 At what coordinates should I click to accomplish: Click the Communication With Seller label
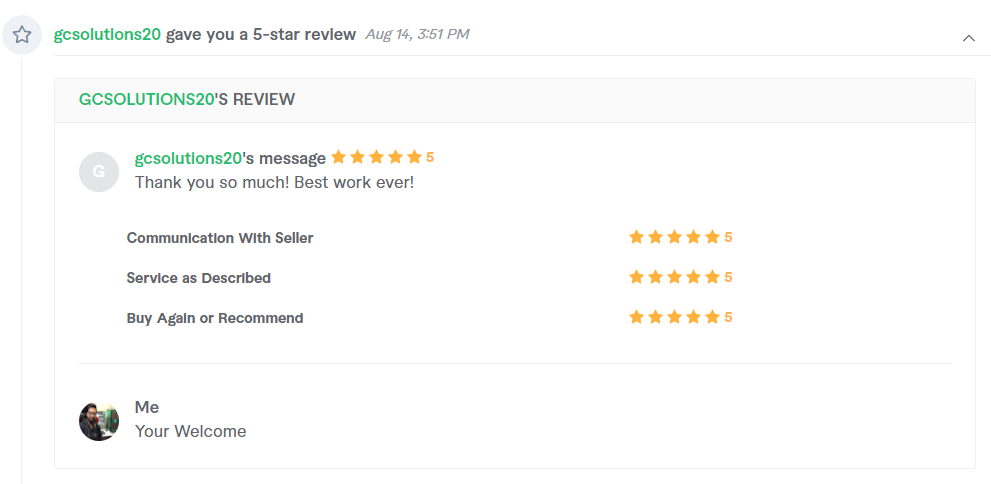click(220, 238)
